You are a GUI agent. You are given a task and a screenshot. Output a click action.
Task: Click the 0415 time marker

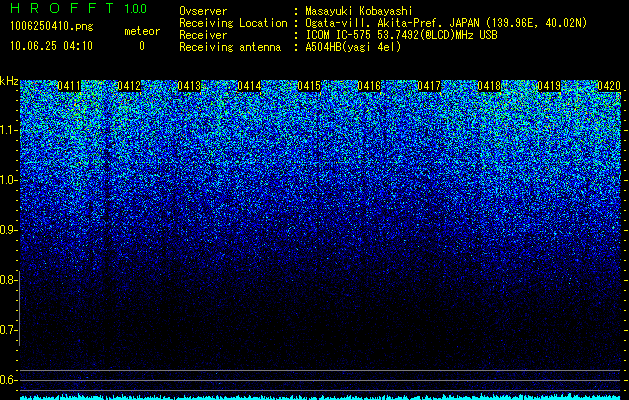(309, 86)
